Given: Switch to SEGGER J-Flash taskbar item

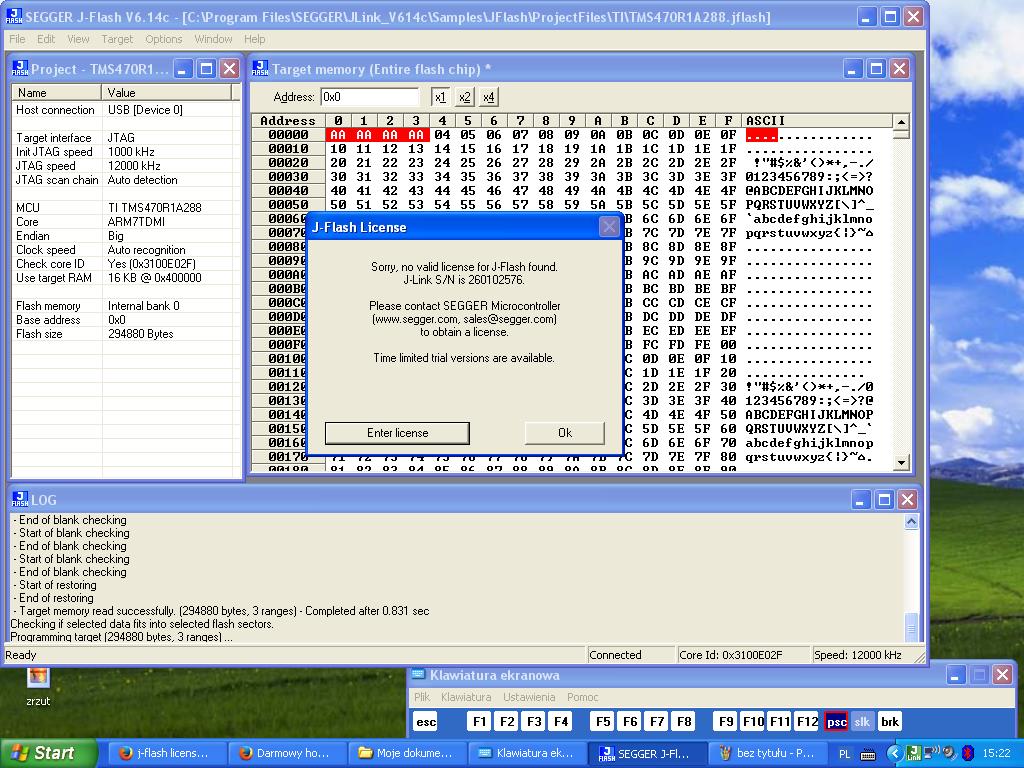Looking at the screenshot, I should (x=647, y=753).
